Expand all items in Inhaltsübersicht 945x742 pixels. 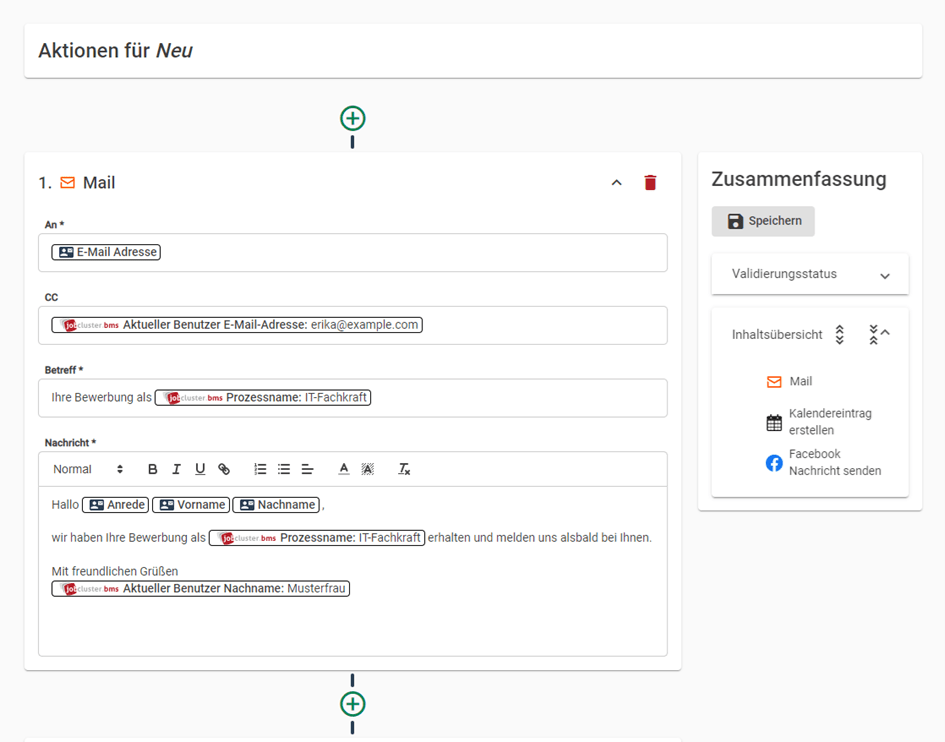(840, 335)
